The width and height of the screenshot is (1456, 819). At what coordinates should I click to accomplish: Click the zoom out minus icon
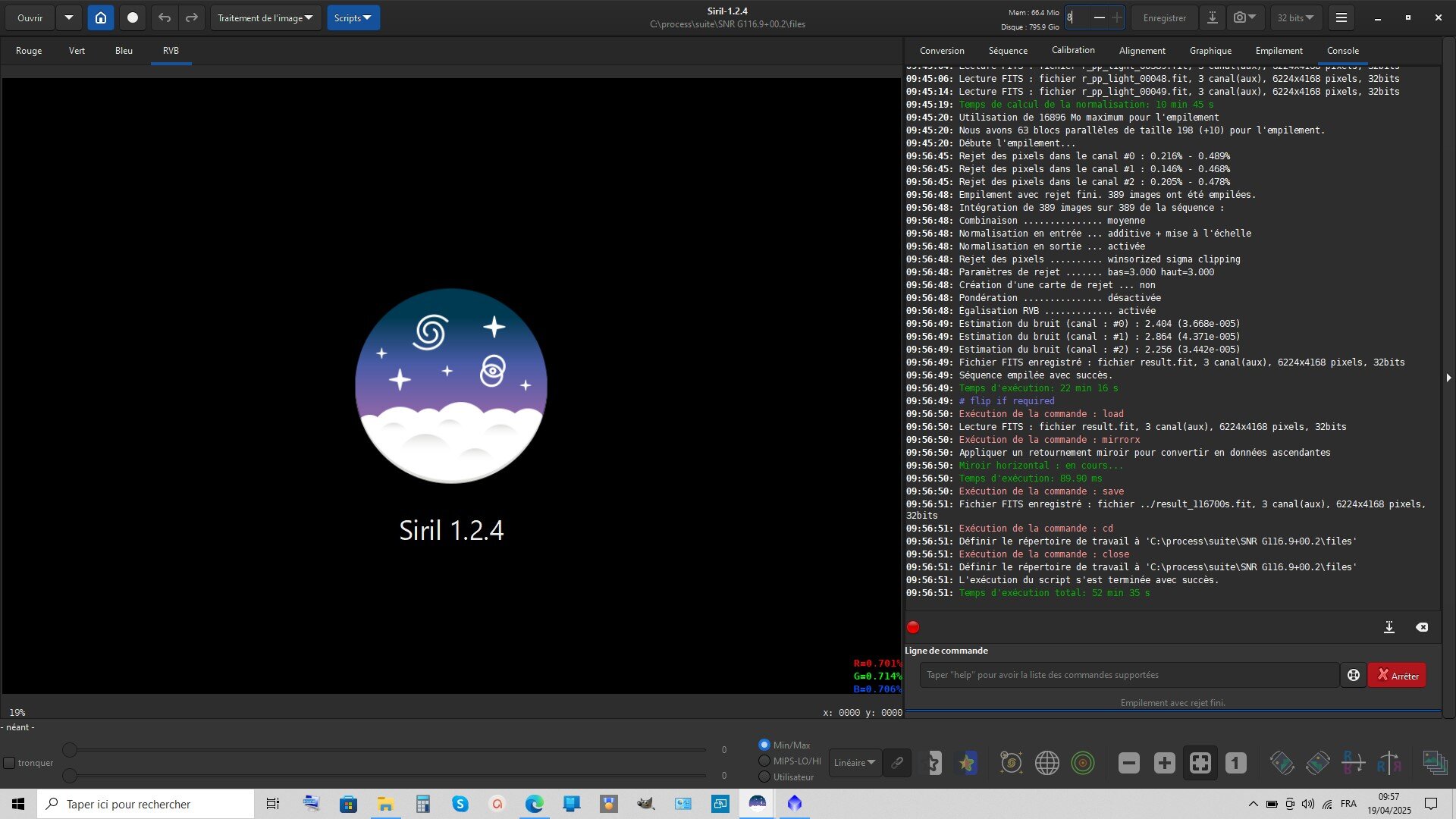coord(1128,763)
